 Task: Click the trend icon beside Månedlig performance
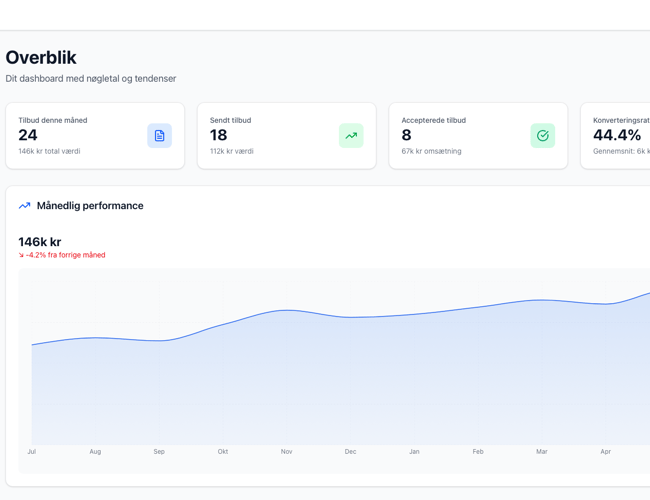pos(25,206)
